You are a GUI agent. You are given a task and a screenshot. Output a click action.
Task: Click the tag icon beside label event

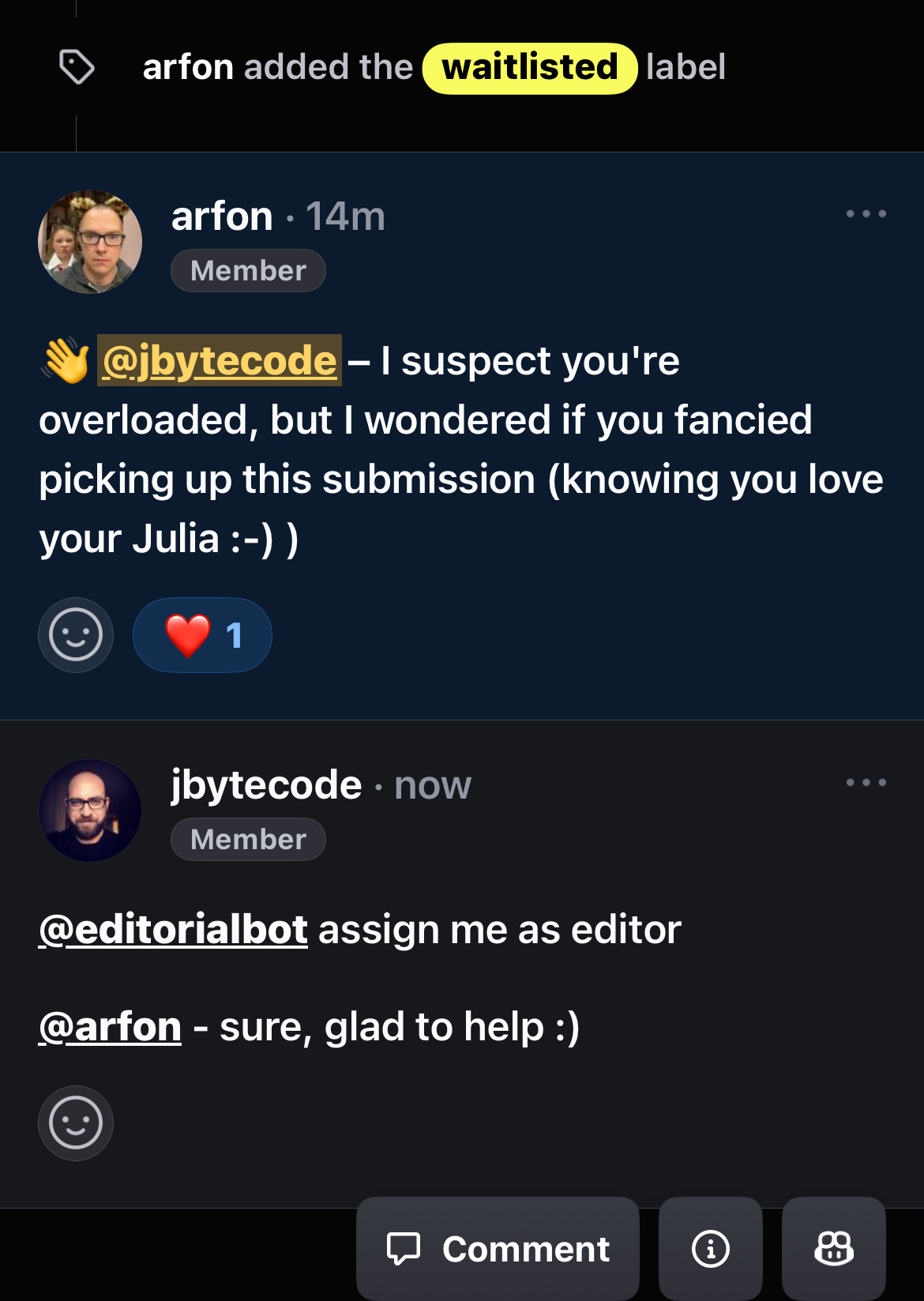77,67
